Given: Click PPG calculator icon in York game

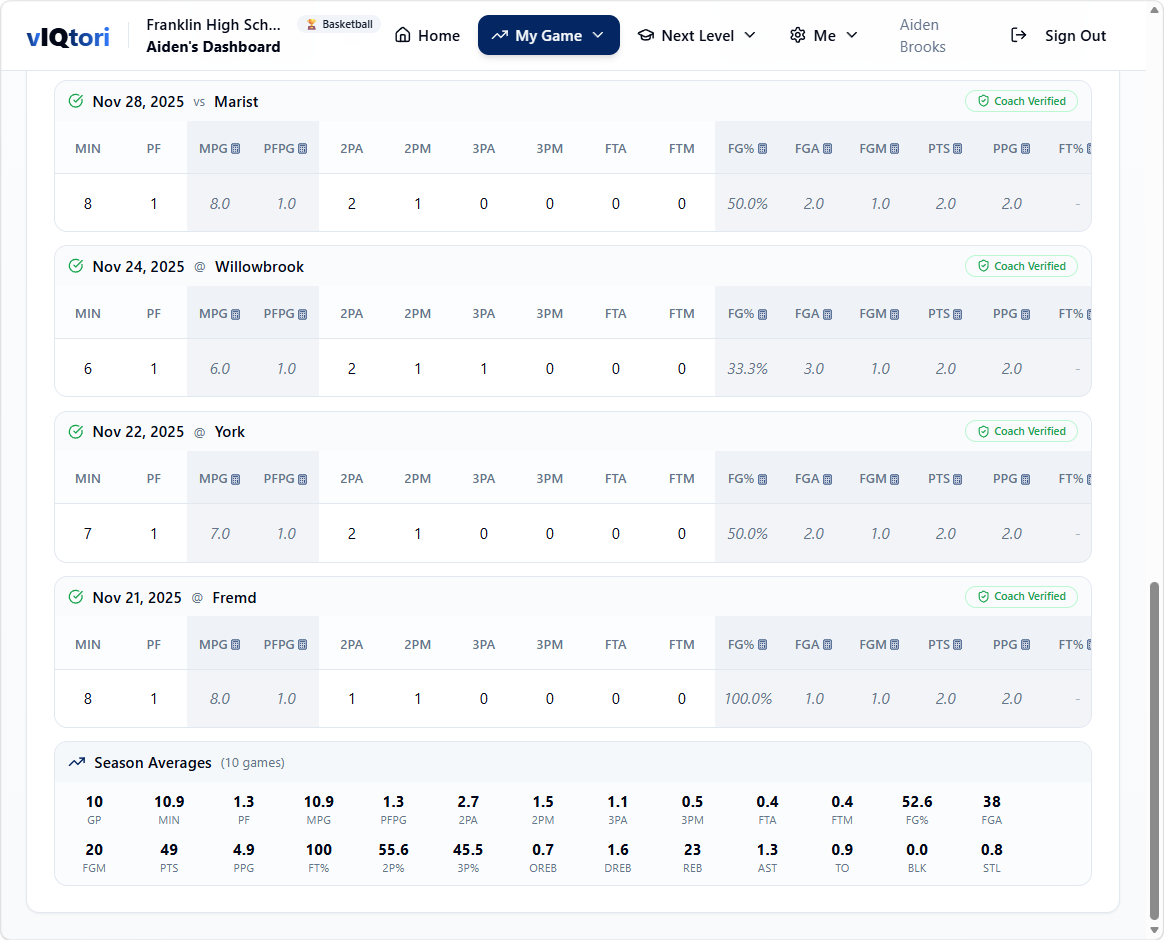Looking at the screenshot, I should (x=1025, y=479).
